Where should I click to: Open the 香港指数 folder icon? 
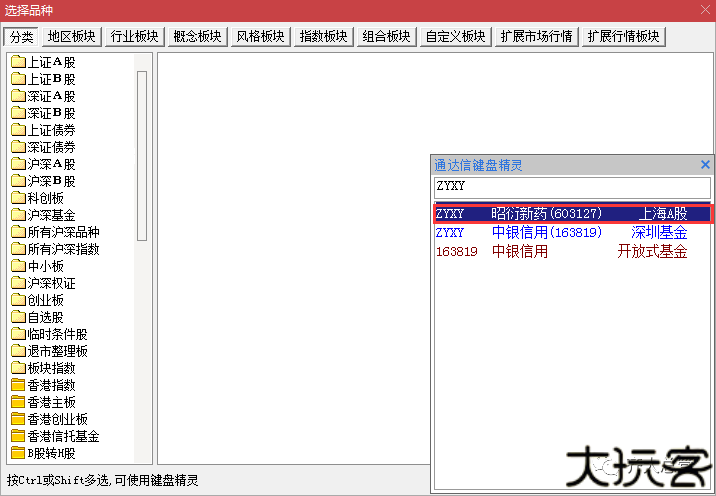[18, 385]
